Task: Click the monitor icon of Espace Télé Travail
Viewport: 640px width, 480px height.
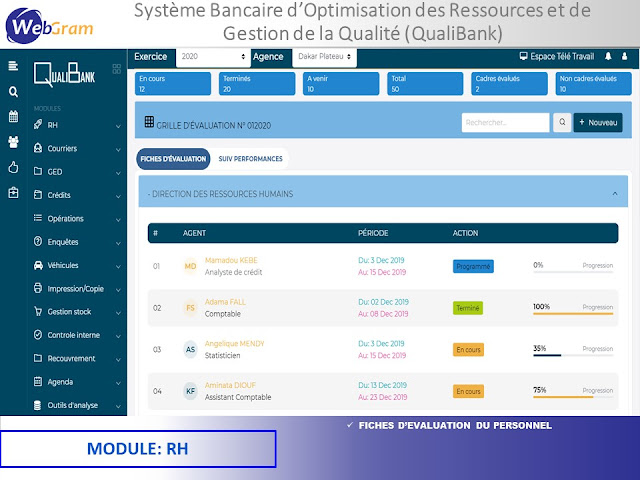Action: (523, 56)
